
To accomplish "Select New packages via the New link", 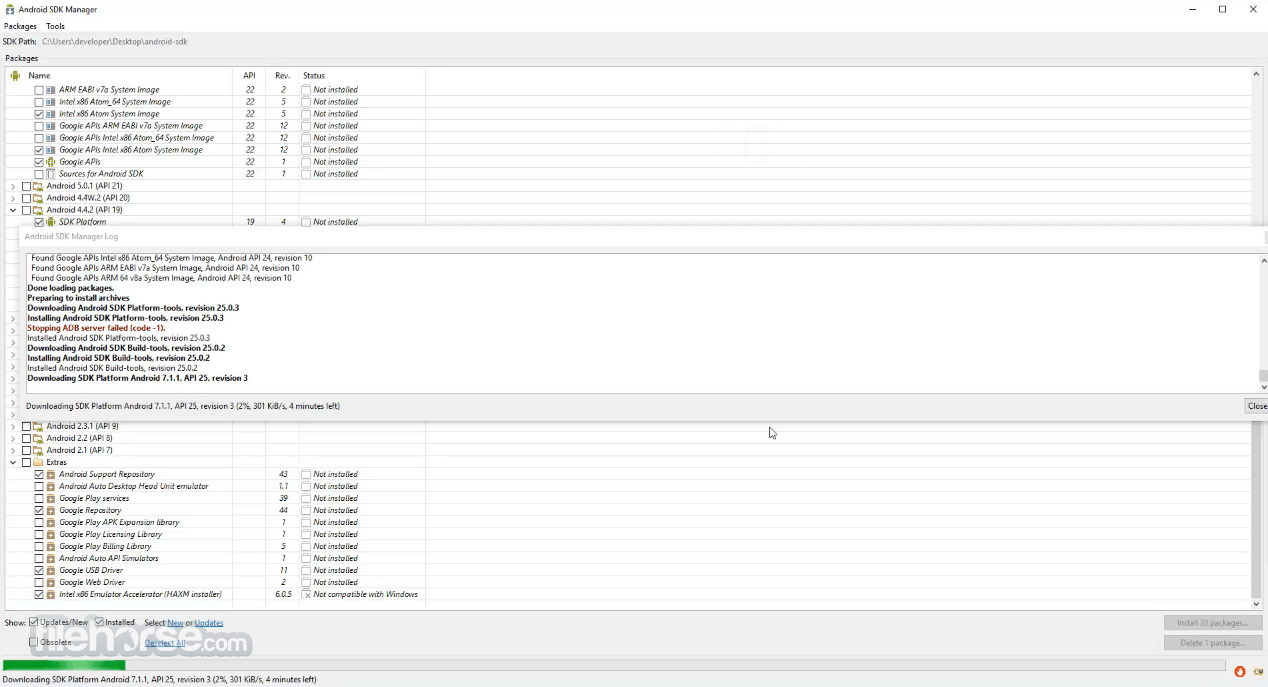I will pos(175,623).
